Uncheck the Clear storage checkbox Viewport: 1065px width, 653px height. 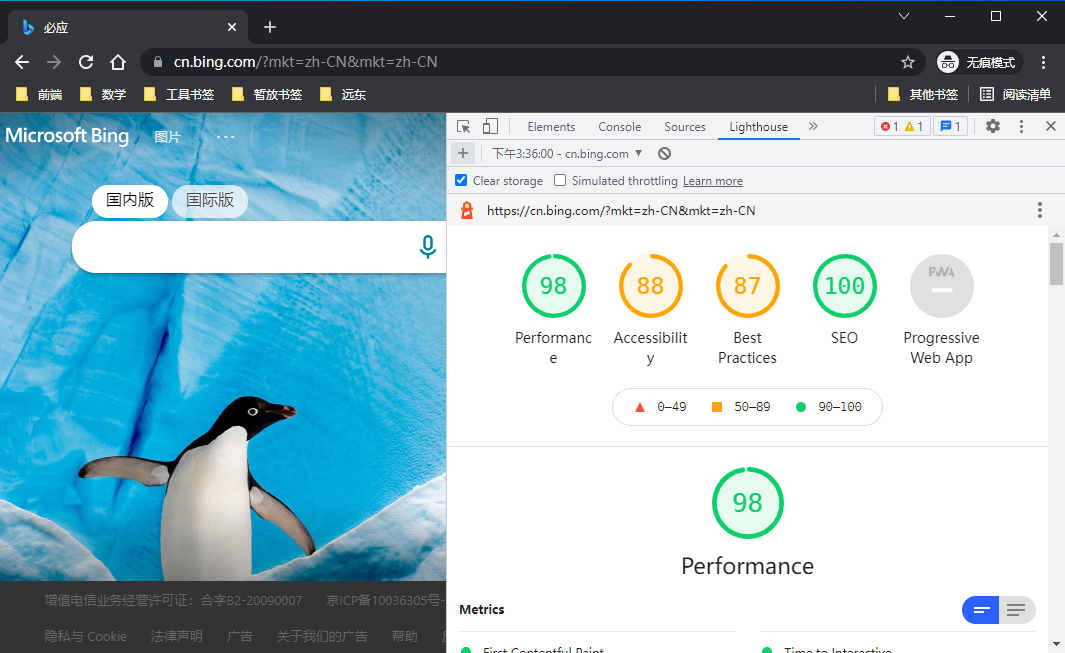[x=461, y=181]
